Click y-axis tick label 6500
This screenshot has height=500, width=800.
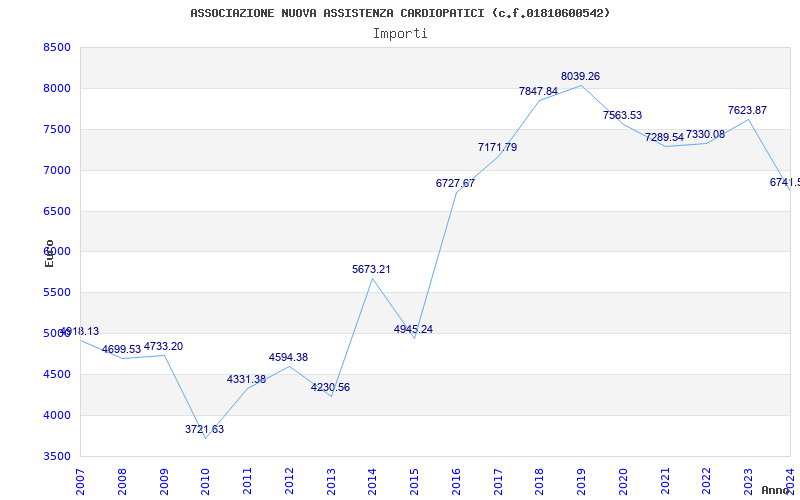click(x=57, y=211)
